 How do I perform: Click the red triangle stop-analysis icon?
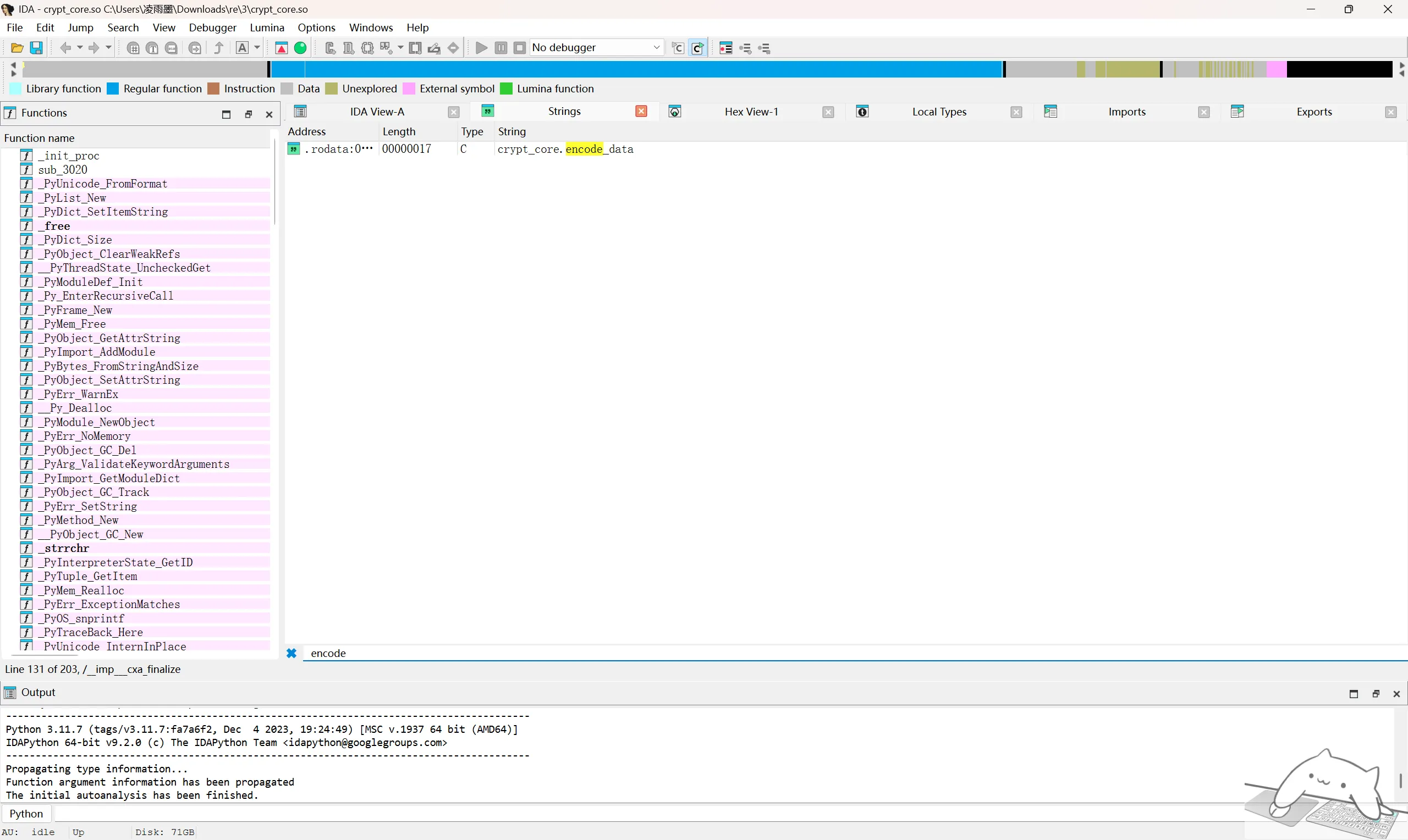282,48
